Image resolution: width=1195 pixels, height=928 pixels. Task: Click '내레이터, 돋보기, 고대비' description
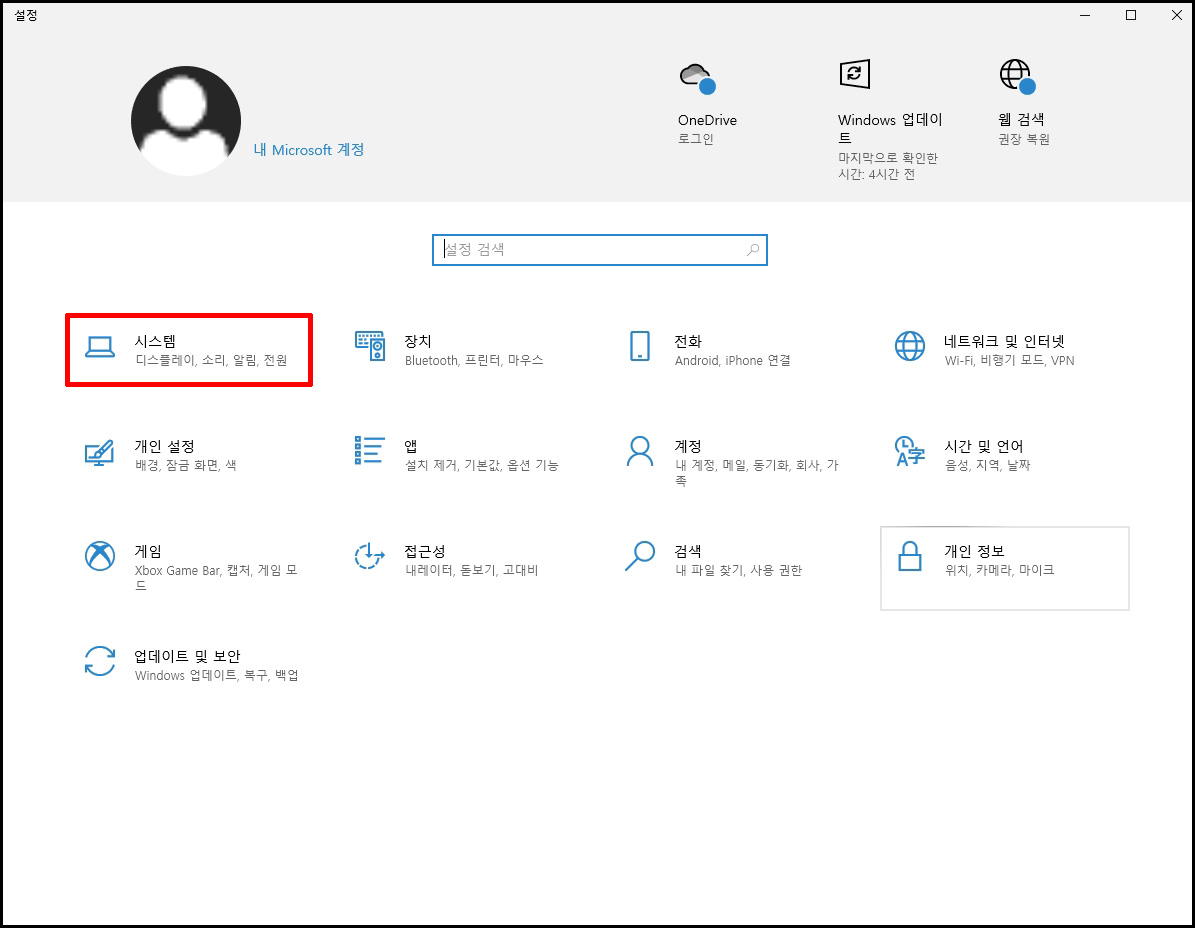pyautogui.click(x=472, y=570)
